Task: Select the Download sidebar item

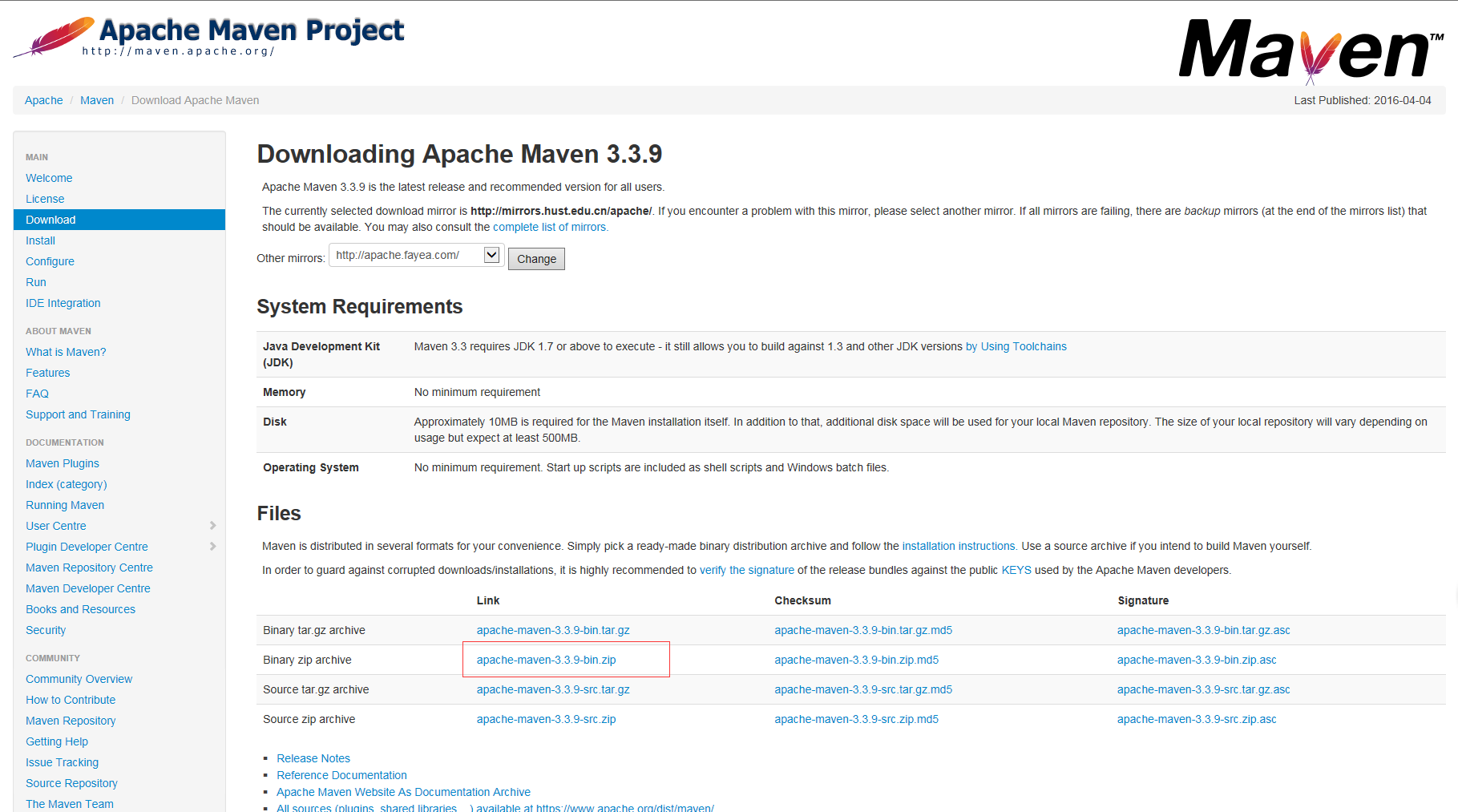Action: (119, 220)
